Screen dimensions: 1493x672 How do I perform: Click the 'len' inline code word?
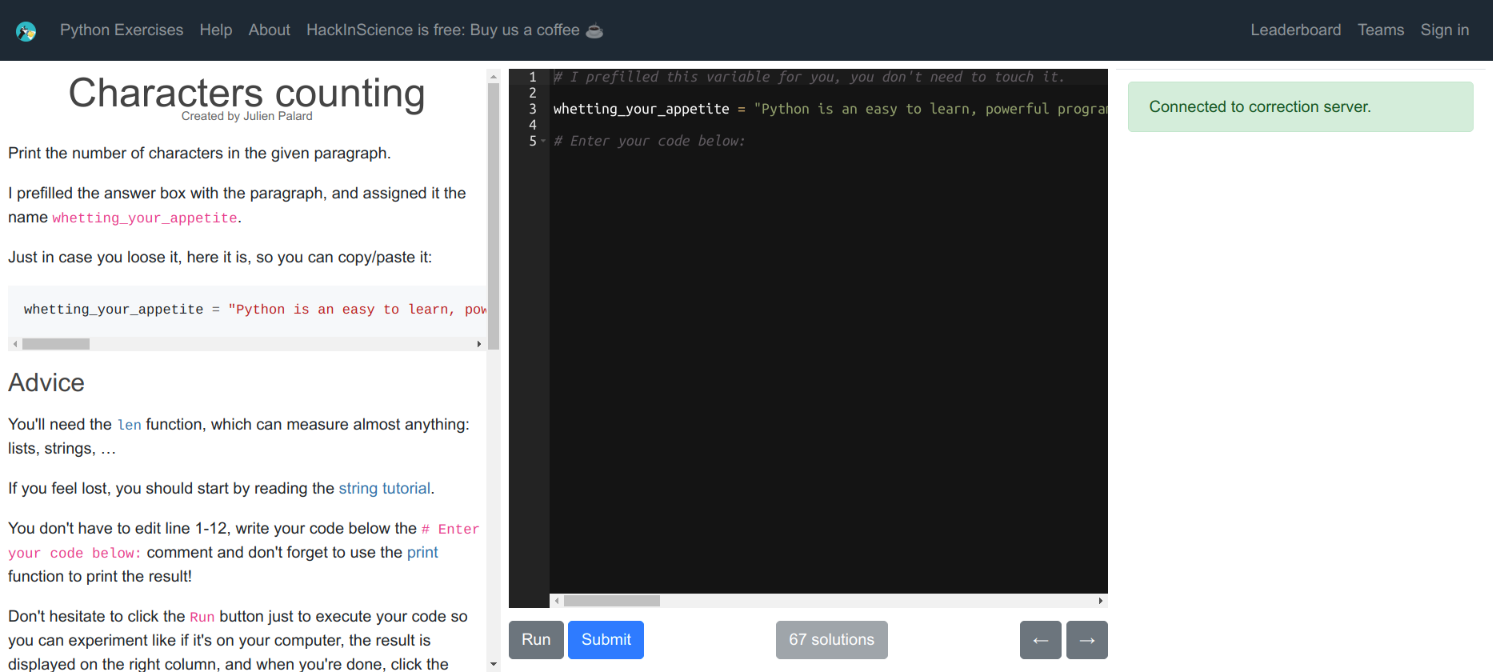click(129, 425)
